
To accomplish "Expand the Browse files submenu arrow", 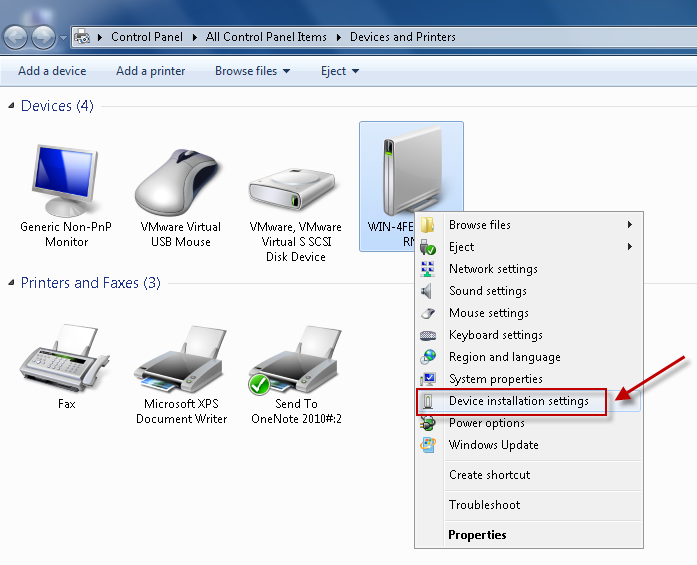I will click(x=629, y=225).
